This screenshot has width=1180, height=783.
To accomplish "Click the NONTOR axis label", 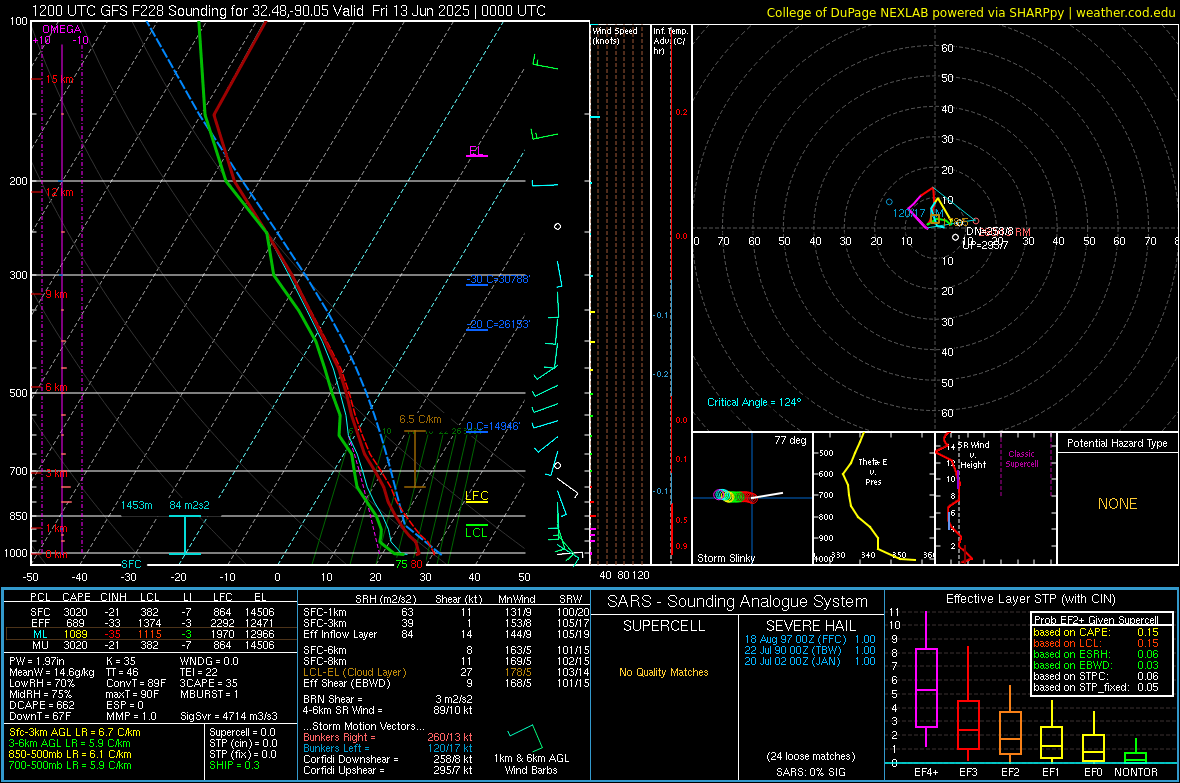I will coord(1136,772).
